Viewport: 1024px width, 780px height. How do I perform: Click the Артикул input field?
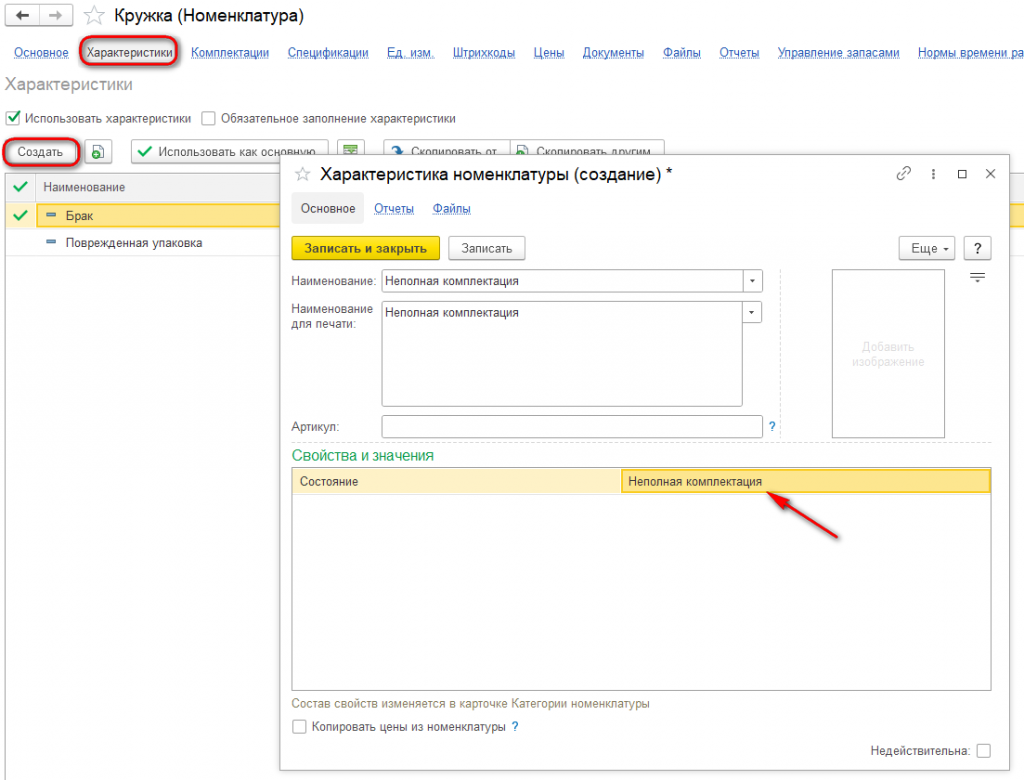point(572,427)
